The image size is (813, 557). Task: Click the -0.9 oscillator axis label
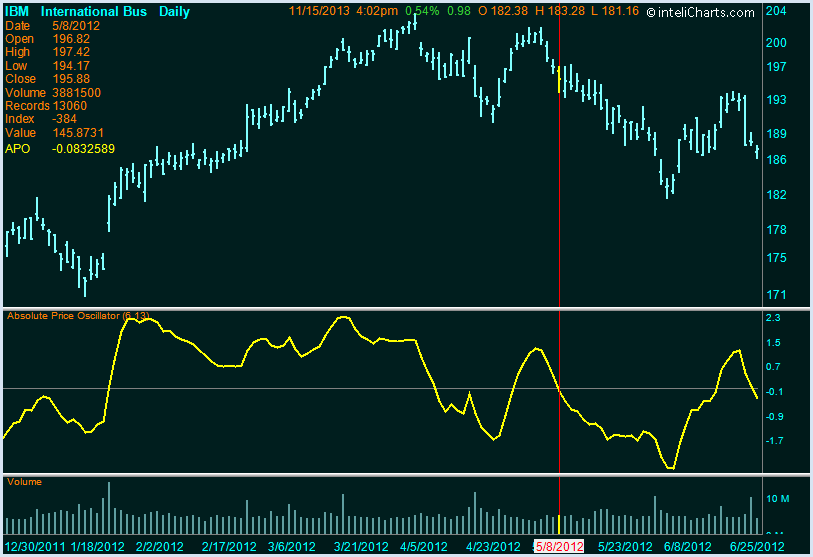tap(775, 417)
